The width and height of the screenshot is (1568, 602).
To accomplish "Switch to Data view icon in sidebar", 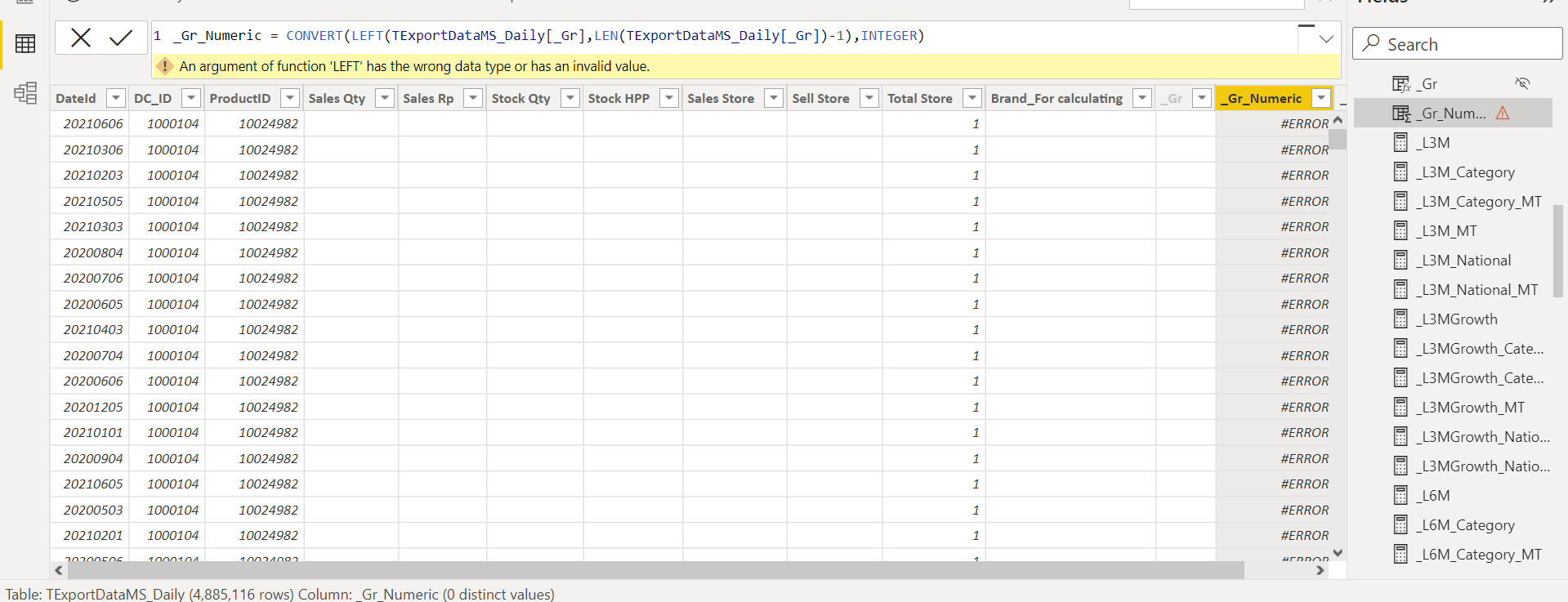I will (x=25, y=44).
